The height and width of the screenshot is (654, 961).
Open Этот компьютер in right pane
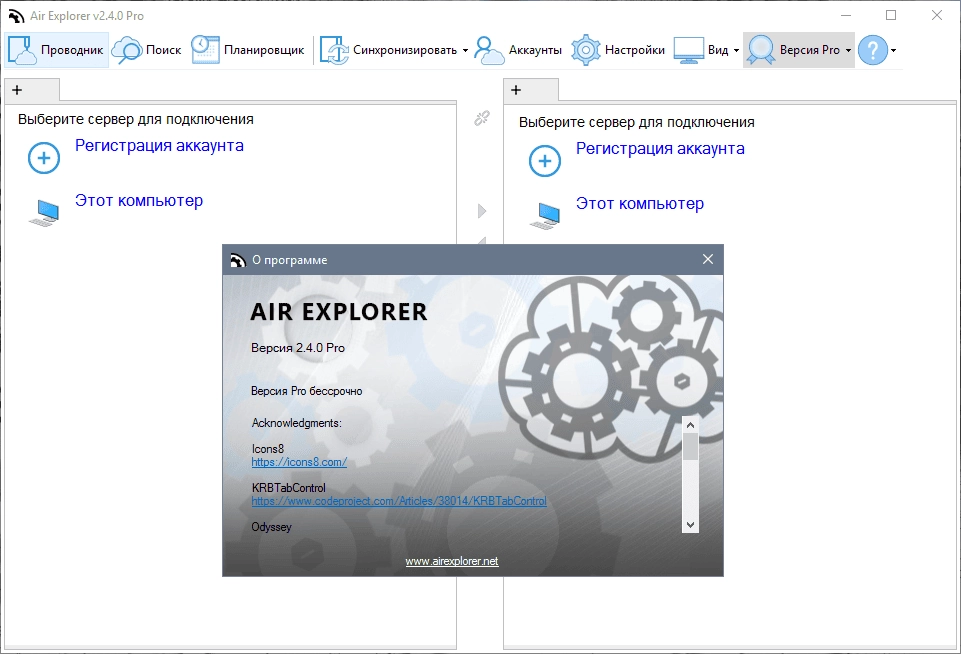coord(640,204)
